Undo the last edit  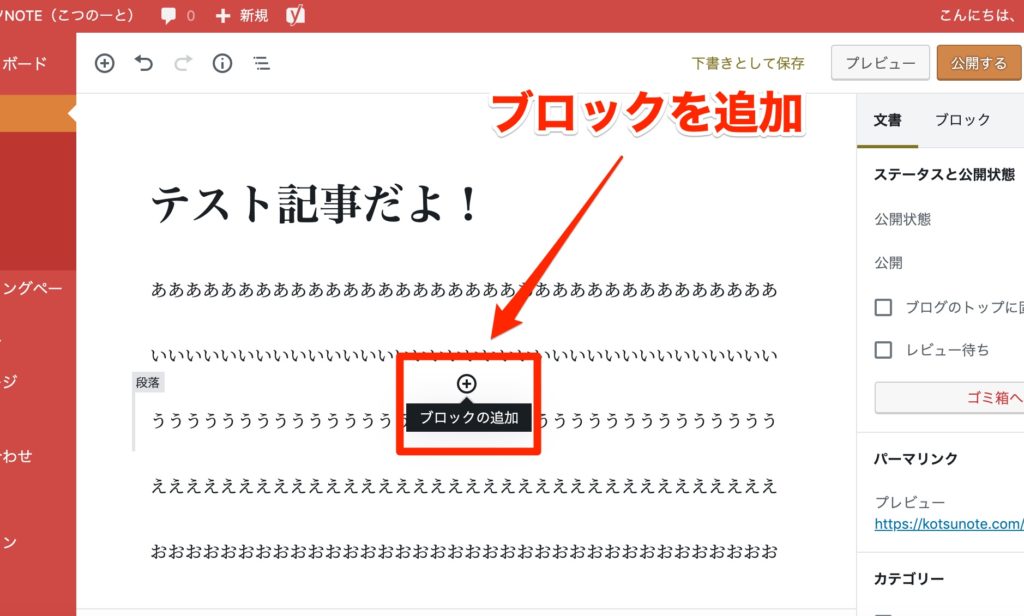(144, 63)
